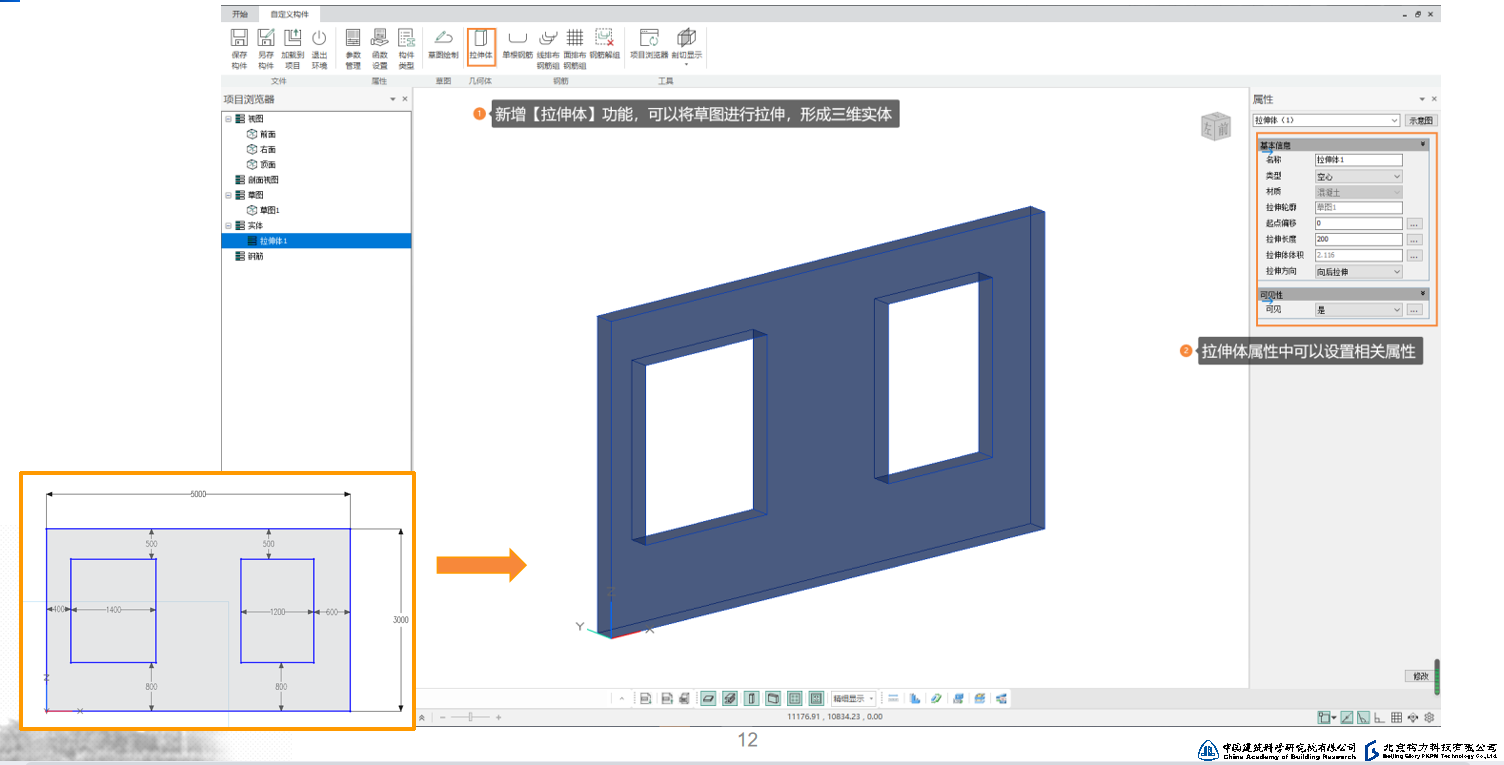Screen dimensions: 1504x765
Task: Select 草图1 in project browser tree
Action: (x=269, y=210)
